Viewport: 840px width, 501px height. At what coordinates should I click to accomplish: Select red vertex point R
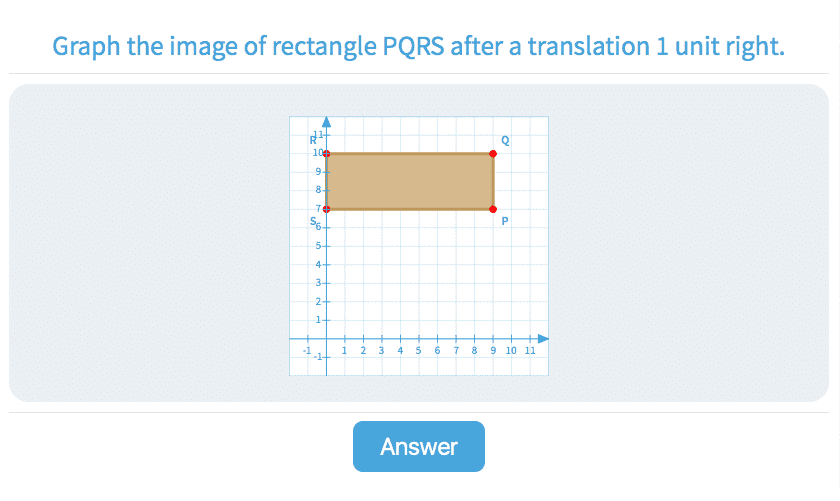tap(327, 153)
